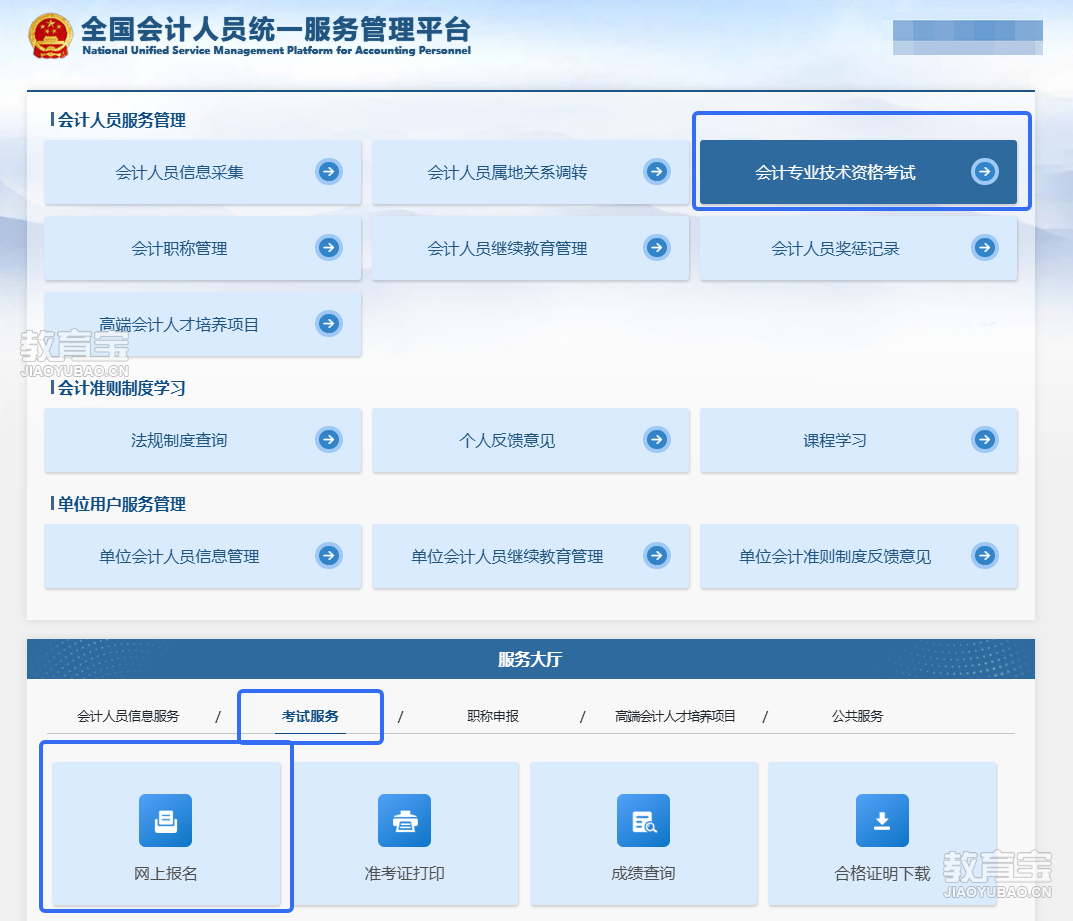1073x921 pixels.
Task: Click arrow icon on 个人反馈意见 card
Action: [657, 439]
